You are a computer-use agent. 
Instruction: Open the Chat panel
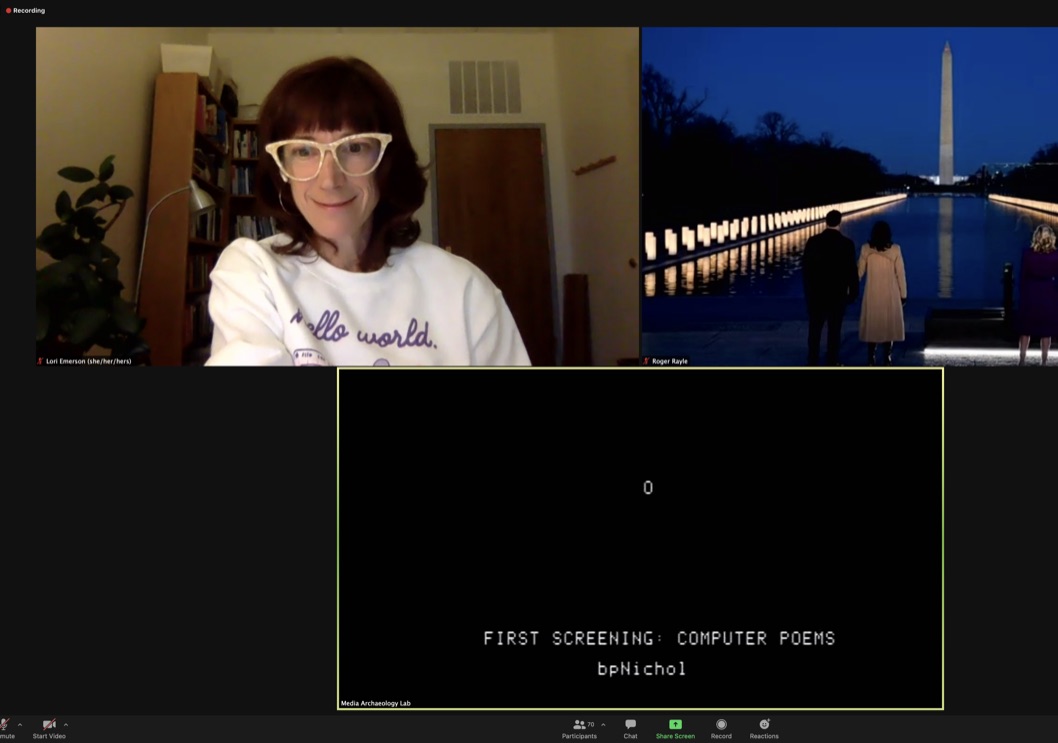630,728
